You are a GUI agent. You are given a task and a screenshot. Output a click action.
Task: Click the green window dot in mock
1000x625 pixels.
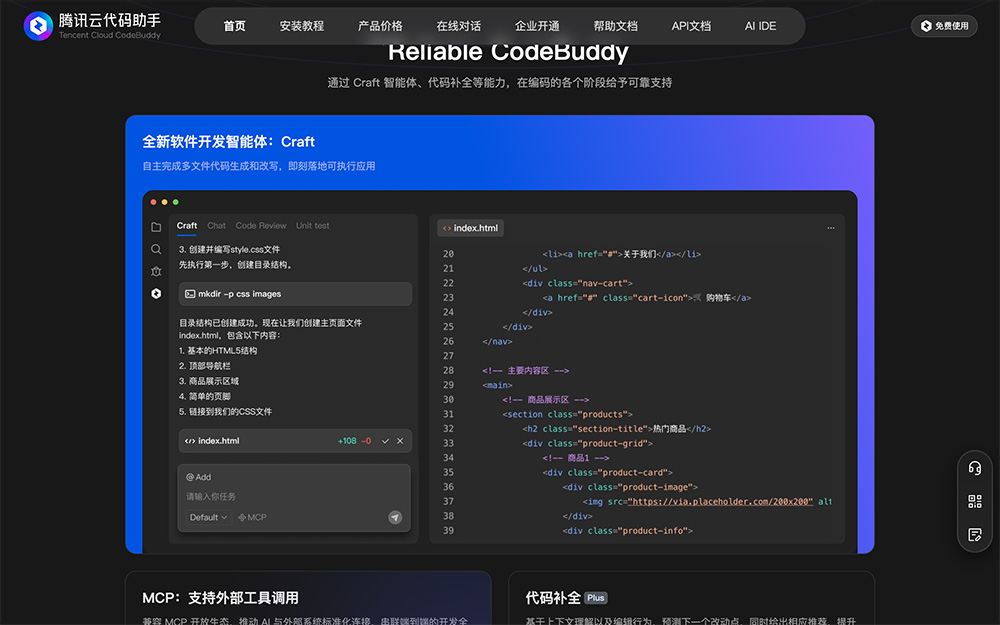pyautogui.click(x=175, y=202)
